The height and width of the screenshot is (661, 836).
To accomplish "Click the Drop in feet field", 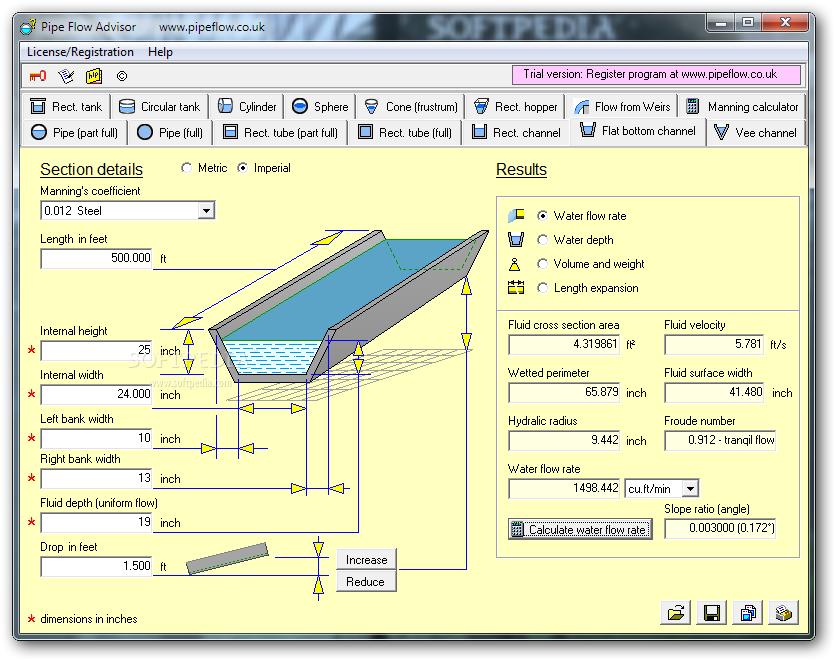I will click(97, 566).
